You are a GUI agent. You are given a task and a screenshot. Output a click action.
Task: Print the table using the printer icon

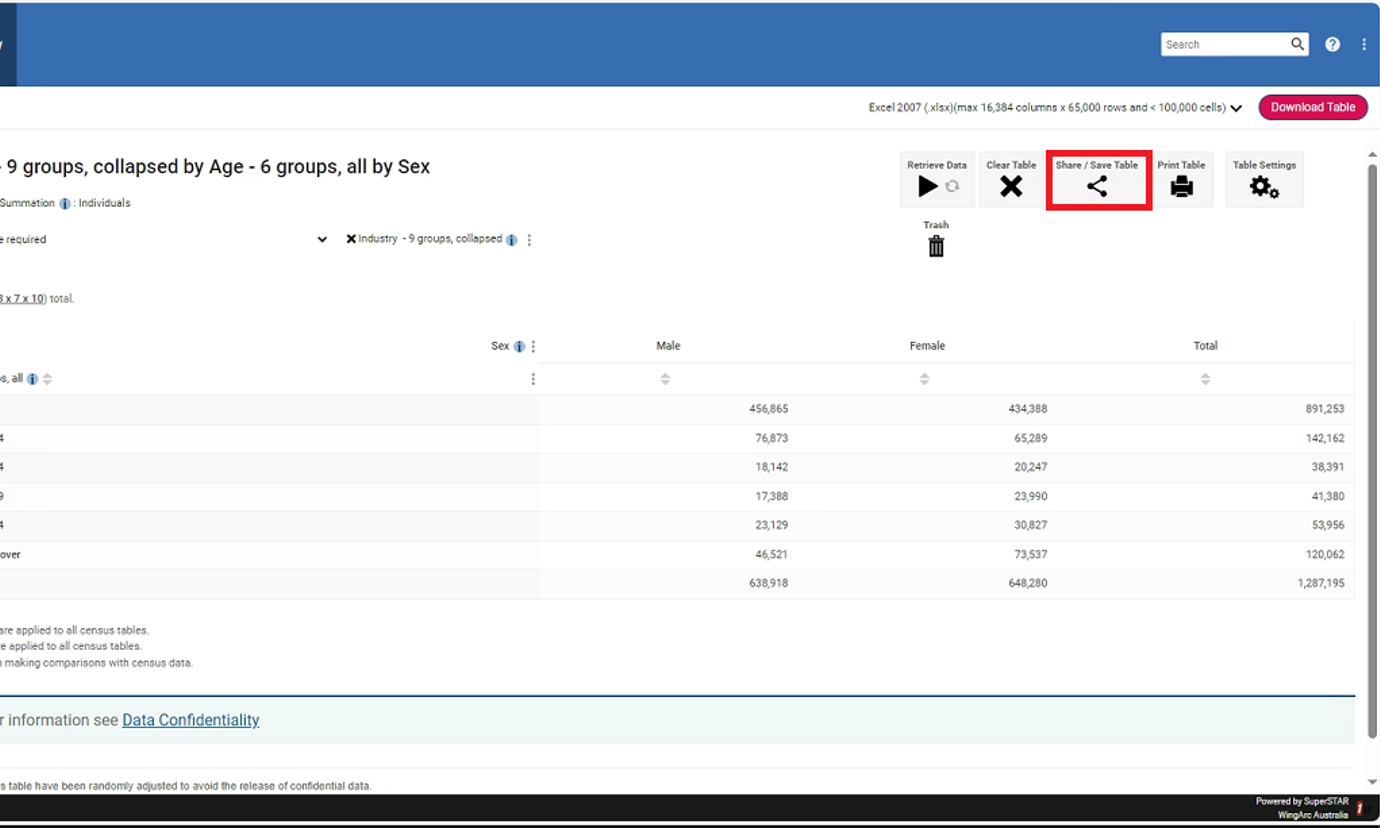[1181, 186]
